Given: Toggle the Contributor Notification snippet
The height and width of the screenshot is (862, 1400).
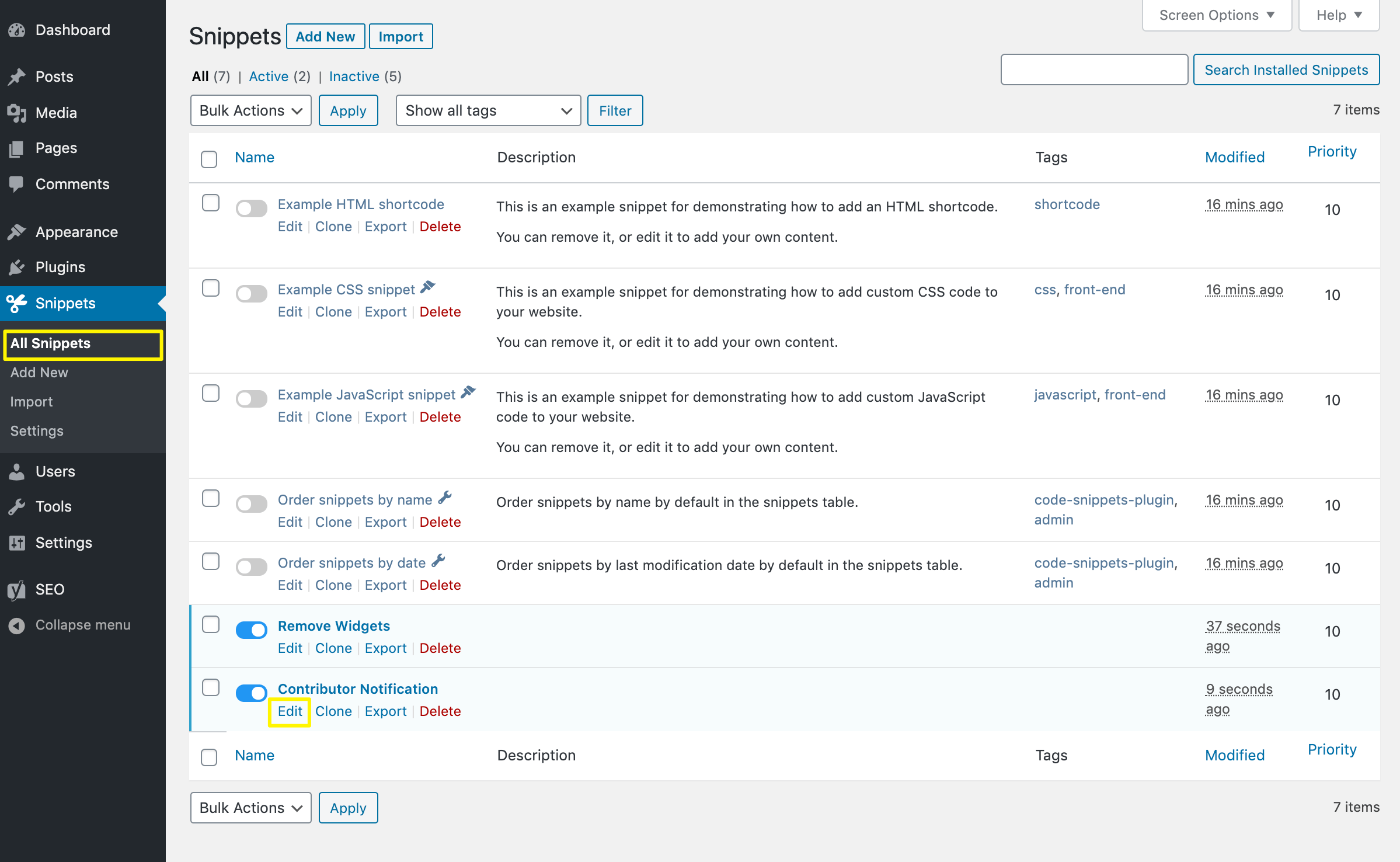Looking at the screenshot, I should (x=250, y=690).
